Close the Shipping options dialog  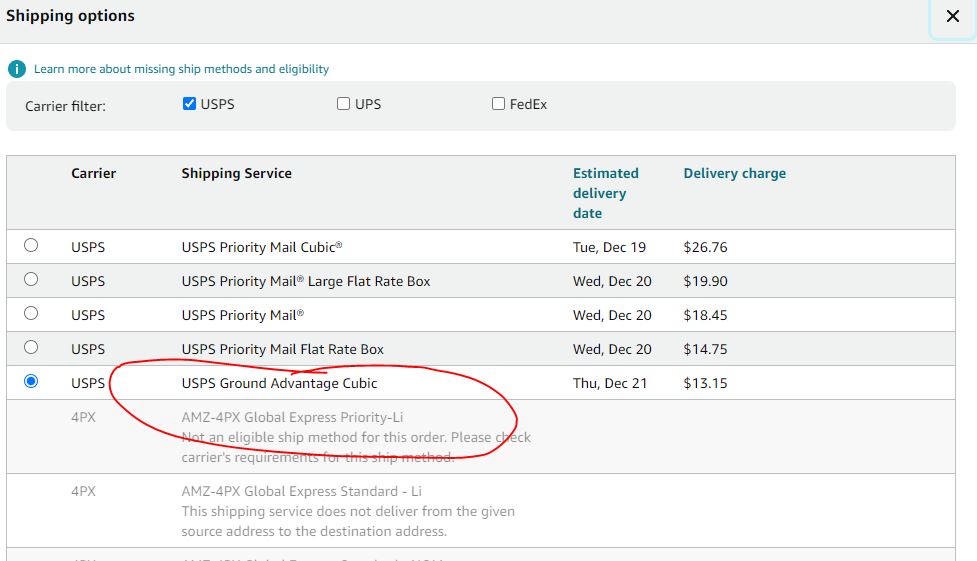953,16
